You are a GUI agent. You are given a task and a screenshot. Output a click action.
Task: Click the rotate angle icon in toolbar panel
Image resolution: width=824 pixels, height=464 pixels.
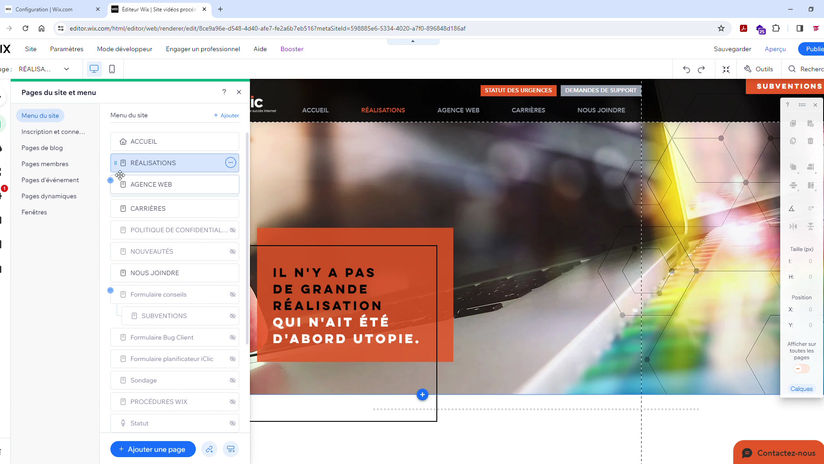pyautogui.click(x=791, y=209)
